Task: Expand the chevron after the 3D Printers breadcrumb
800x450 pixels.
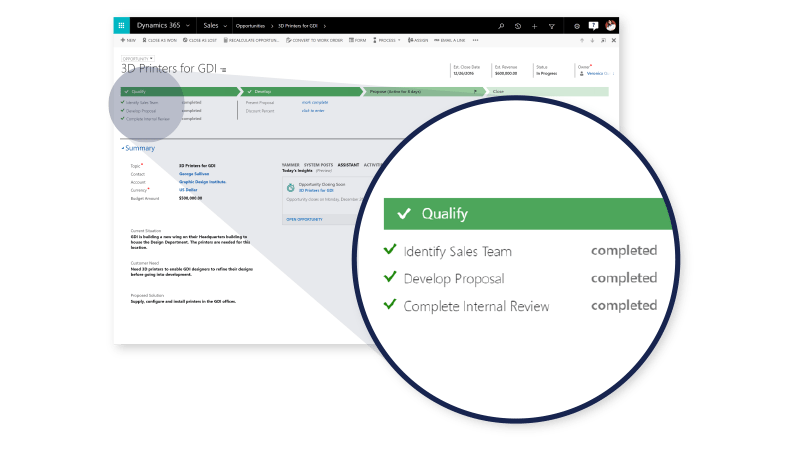Action: [x=324, y=26]
